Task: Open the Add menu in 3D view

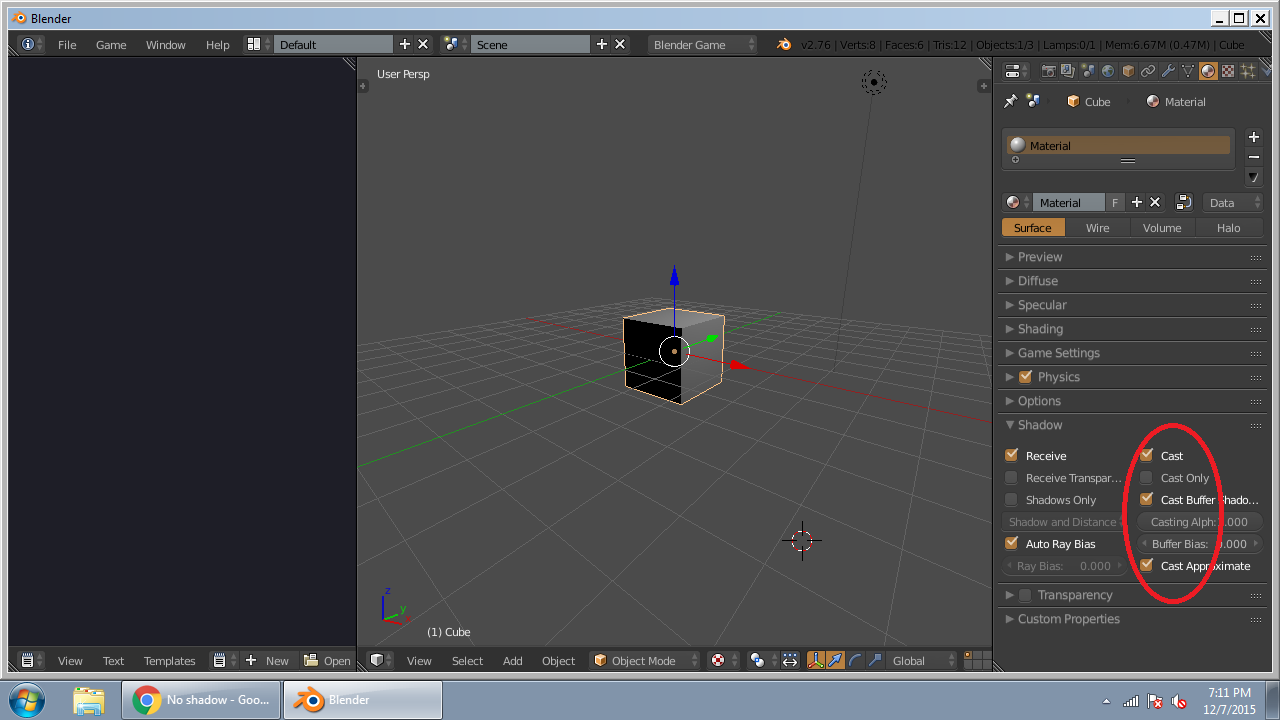Action: (x=513, y=660)
